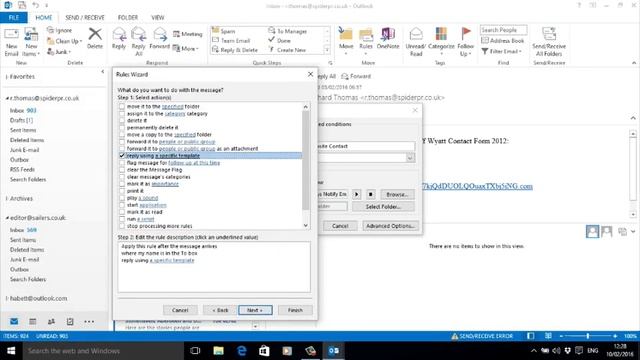Open the combo box dropdown in rear dialog
The width and height of the screenshot is (640, 360).
pos(410,158)
